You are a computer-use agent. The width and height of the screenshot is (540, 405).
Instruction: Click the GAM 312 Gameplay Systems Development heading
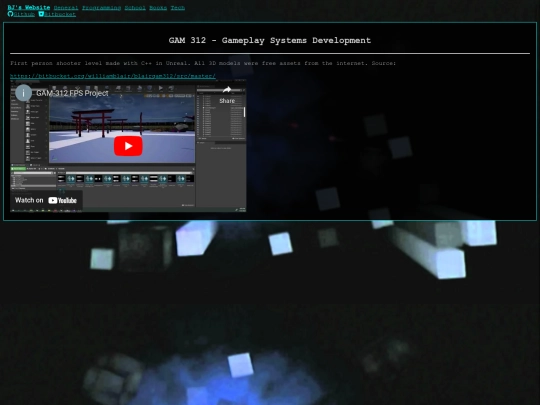(x=270, y=40)
